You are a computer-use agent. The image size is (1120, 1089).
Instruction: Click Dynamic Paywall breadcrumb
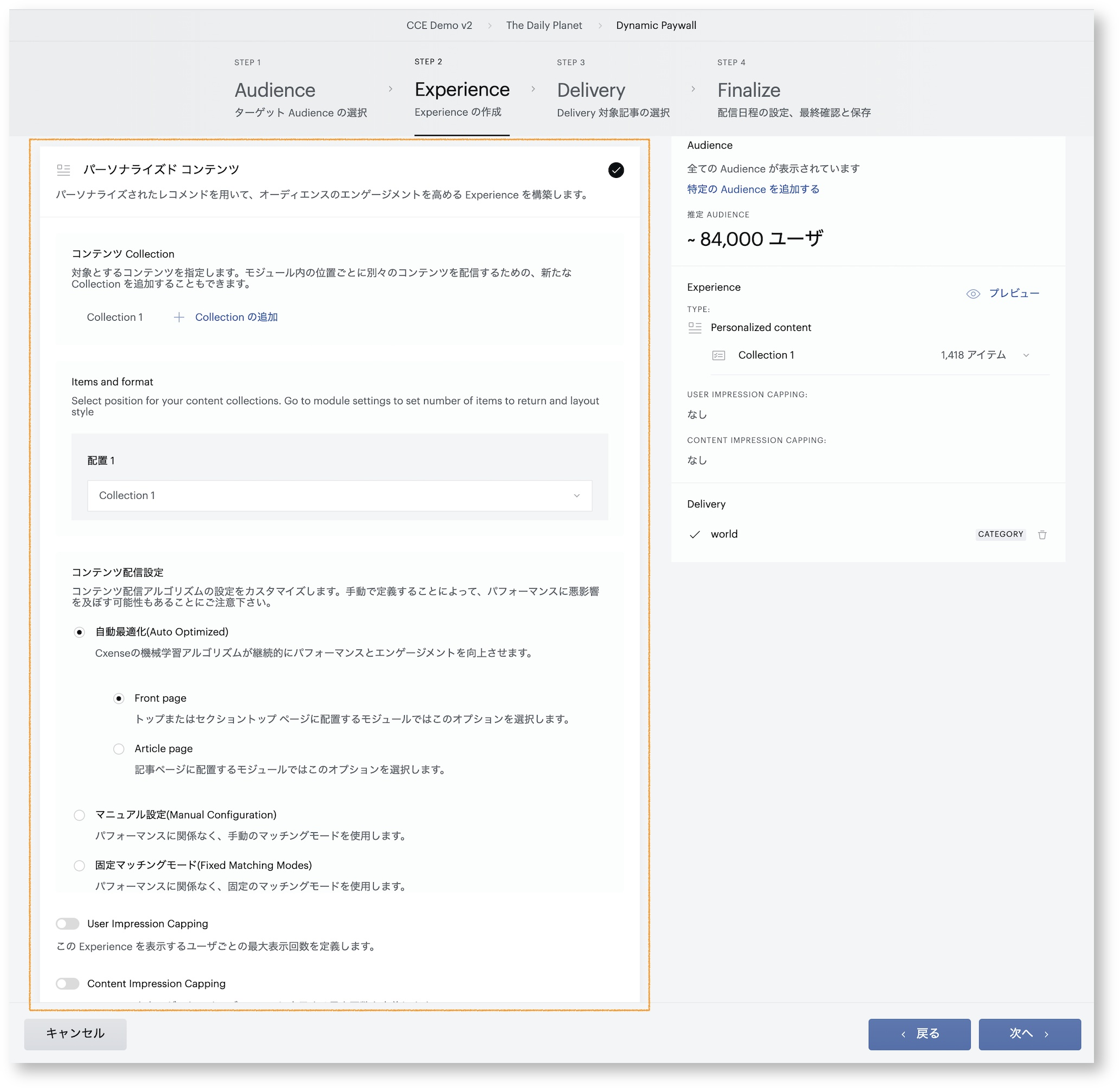click(x=656, y=26)
